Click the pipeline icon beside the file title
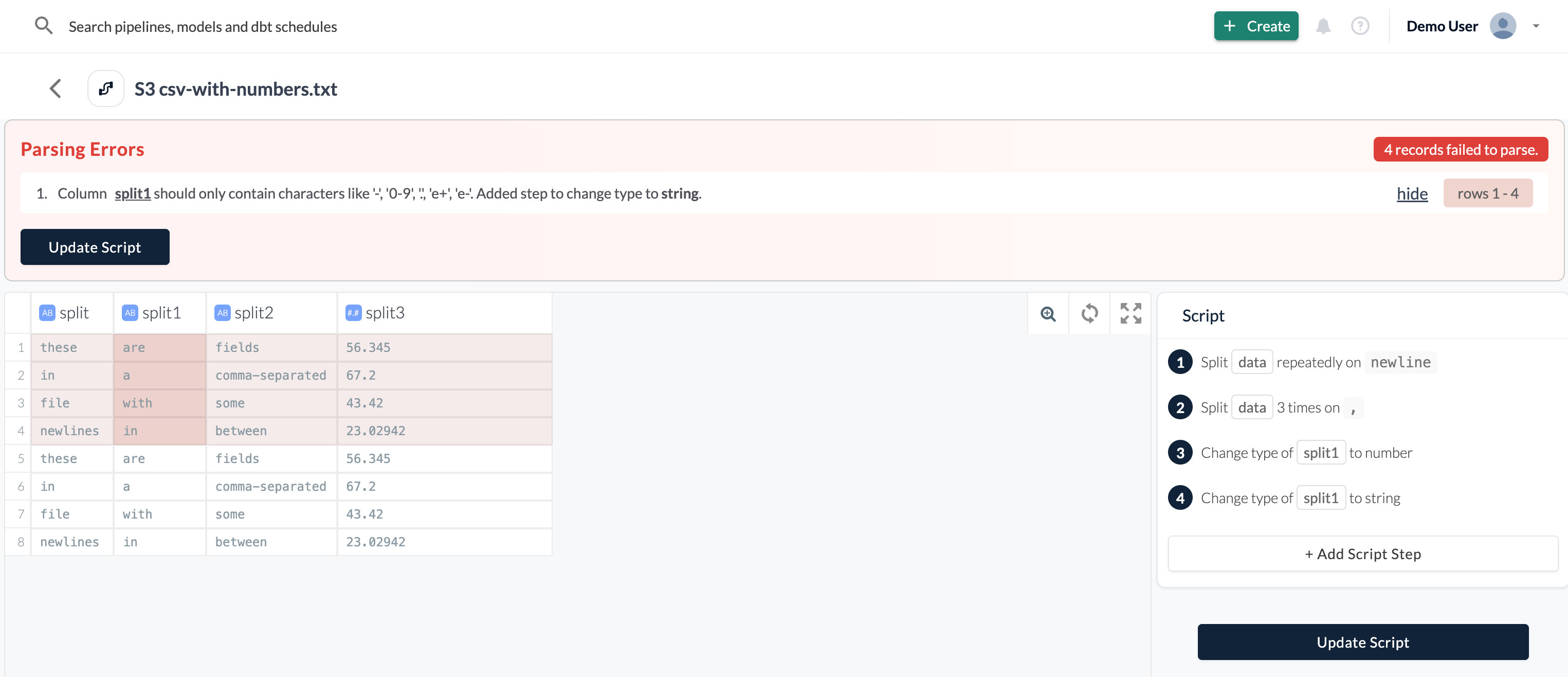Image resolution: width=1568 pixels, height=677 pixels. click(106, 88)
